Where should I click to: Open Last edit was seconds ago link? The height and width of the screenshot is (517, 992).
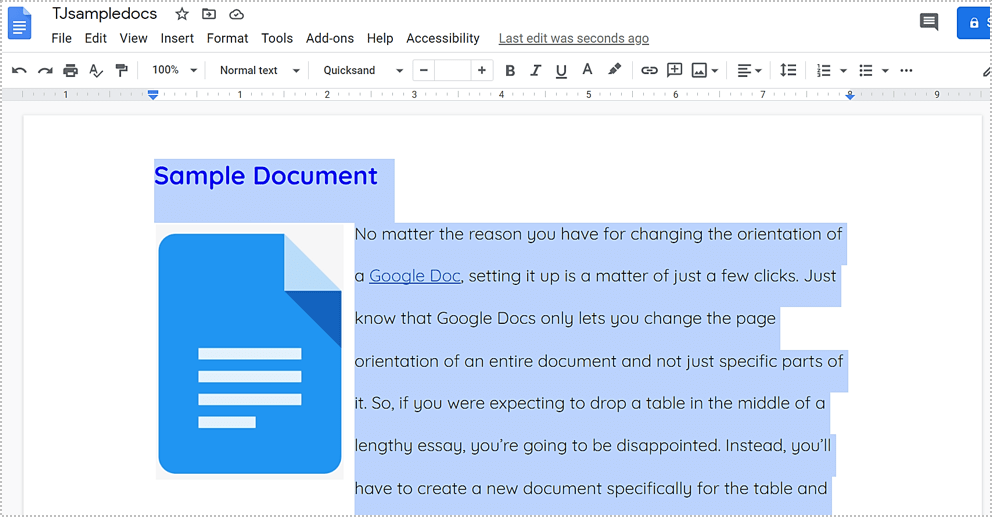click(x=573, y=38)
